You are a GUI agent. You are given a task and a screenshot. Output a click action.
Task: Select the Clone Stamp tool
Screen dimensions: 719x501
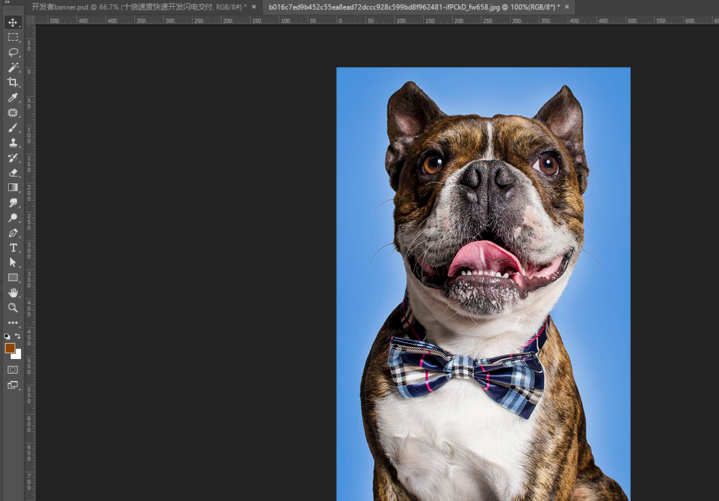(13, 142)
